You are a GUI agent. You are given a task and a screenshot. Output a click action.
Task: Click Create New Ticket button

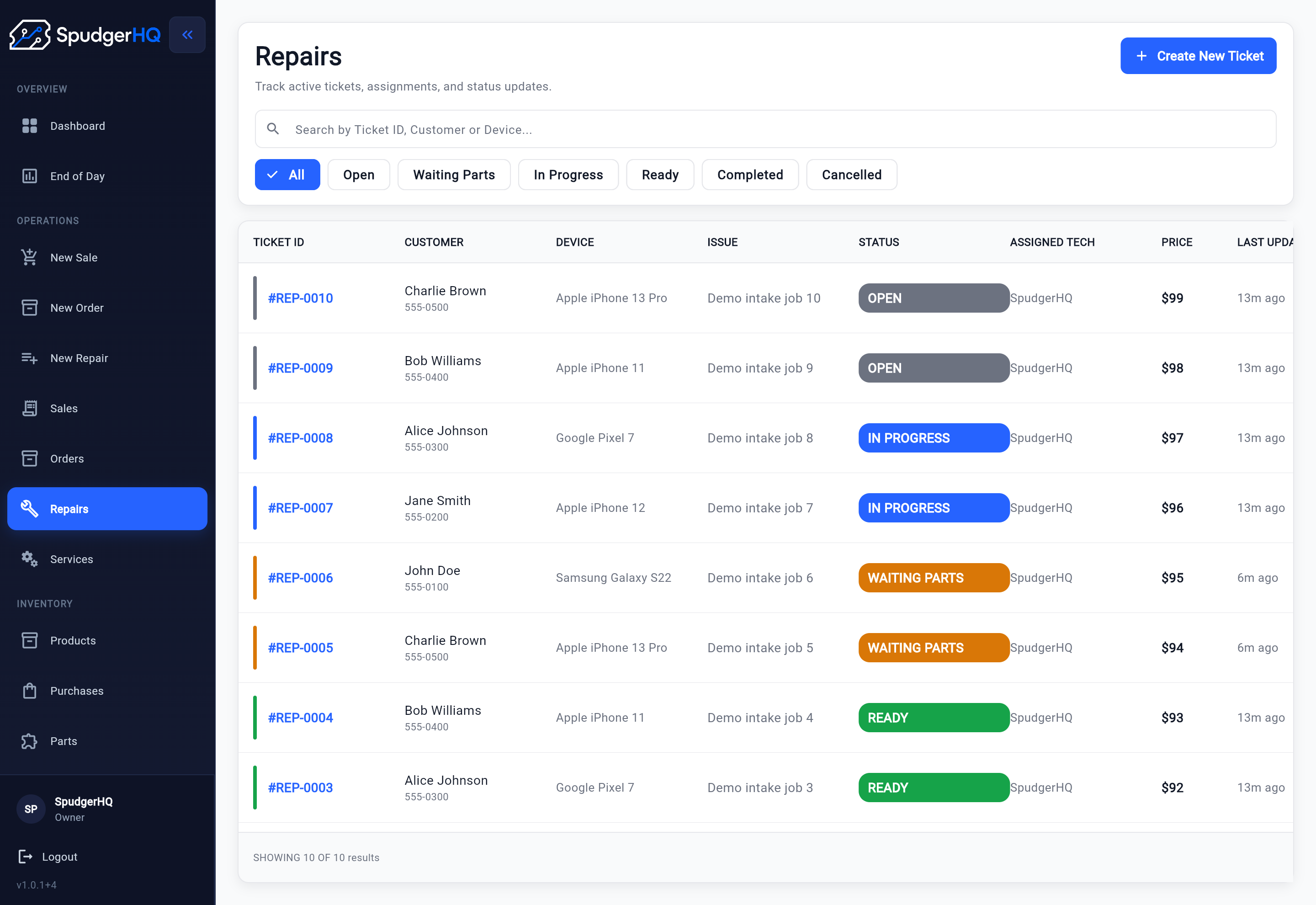coord(1198,56)
